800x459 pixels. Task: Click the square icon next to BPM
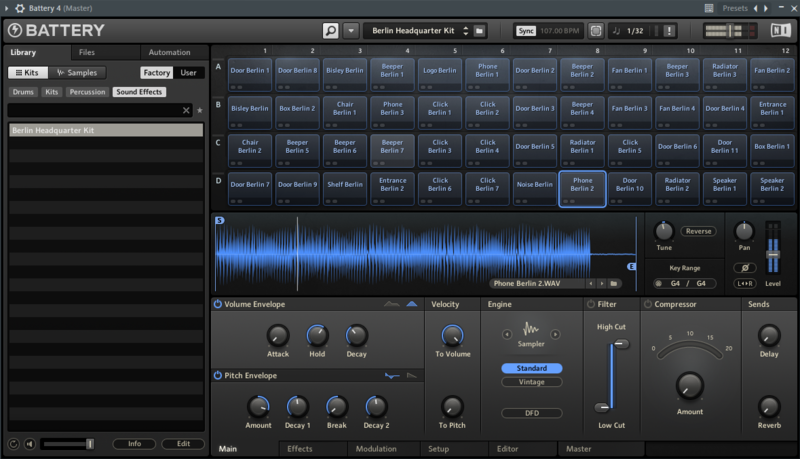pyautogui.click(x=595, y=31)
